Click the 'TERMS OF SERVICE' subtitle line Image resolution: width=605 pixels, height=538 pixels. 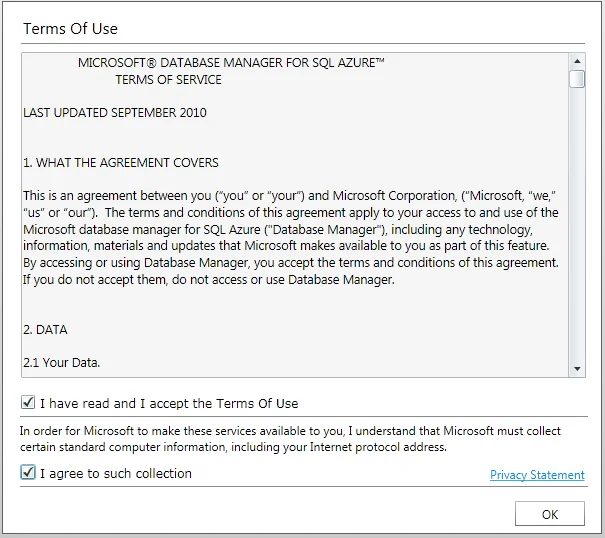coord(168,80)
